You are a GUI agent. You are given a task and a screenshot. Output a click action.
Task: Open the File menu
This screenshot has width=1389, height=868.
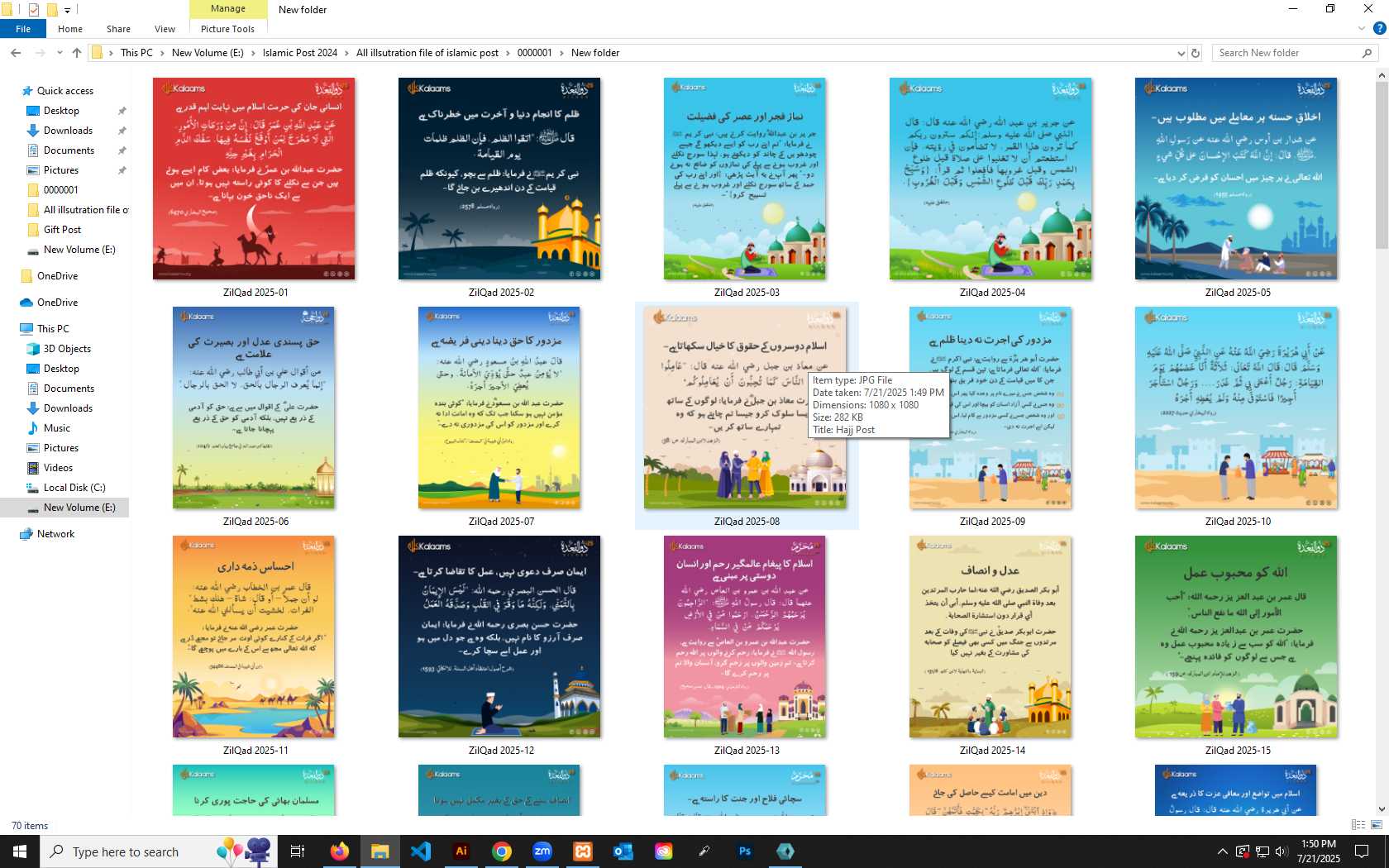click(x=23, y=29)
